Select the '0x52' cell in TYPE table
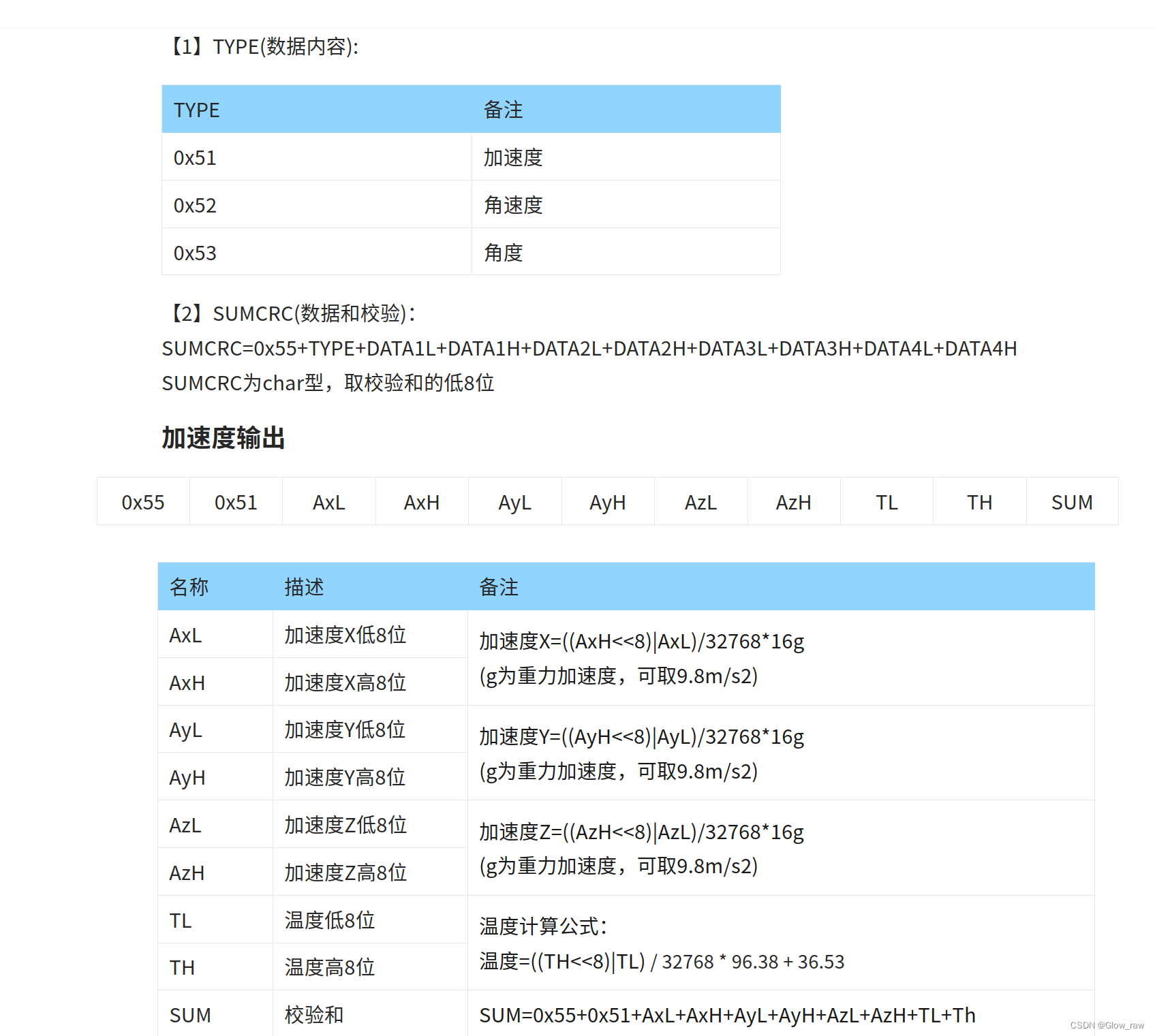The width and height of the screenshot is (1155, 1036). click(x=317, y=204)
